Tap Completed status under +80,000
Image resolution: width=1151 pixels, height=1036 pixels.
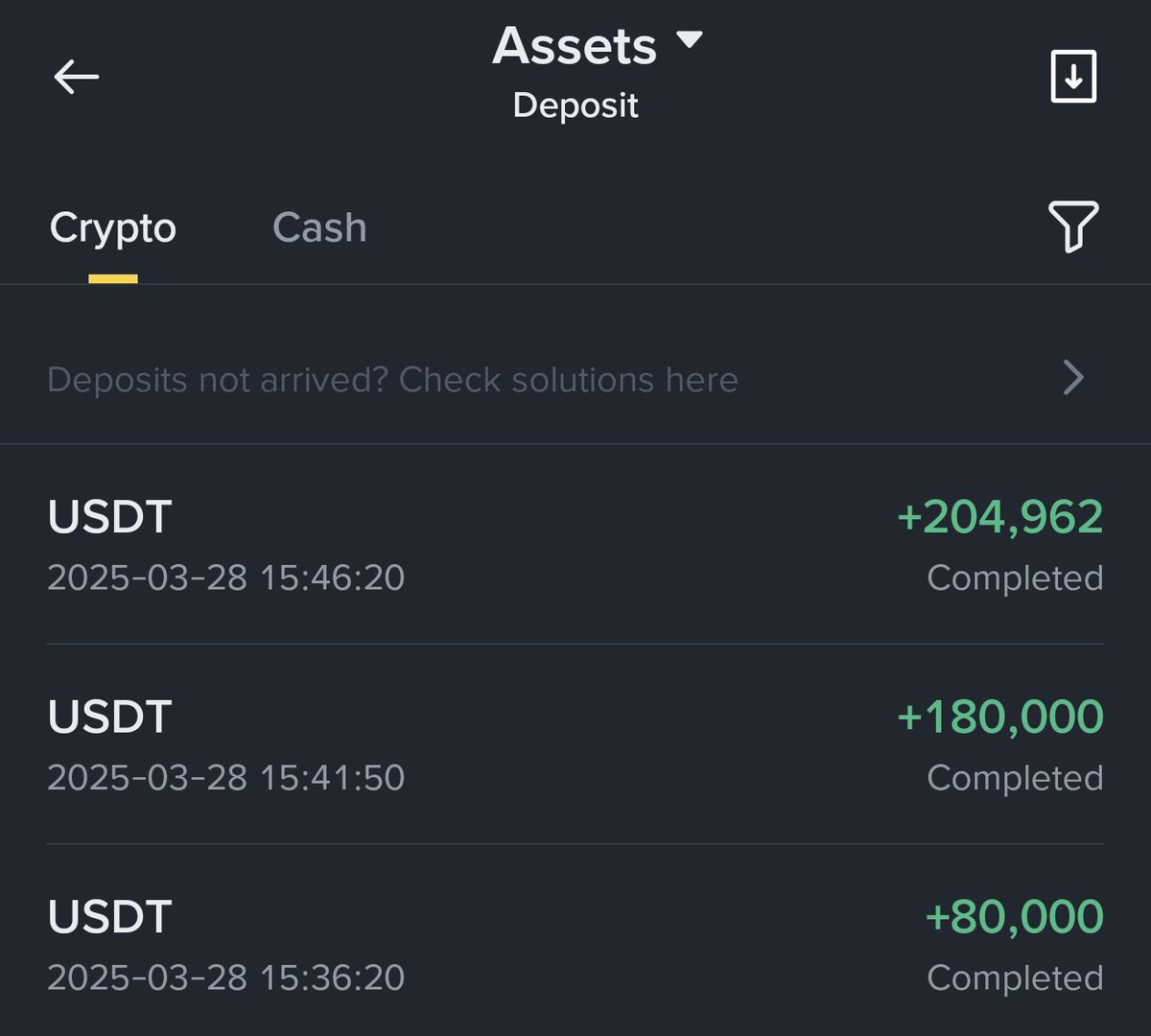tap(1015, 978)
